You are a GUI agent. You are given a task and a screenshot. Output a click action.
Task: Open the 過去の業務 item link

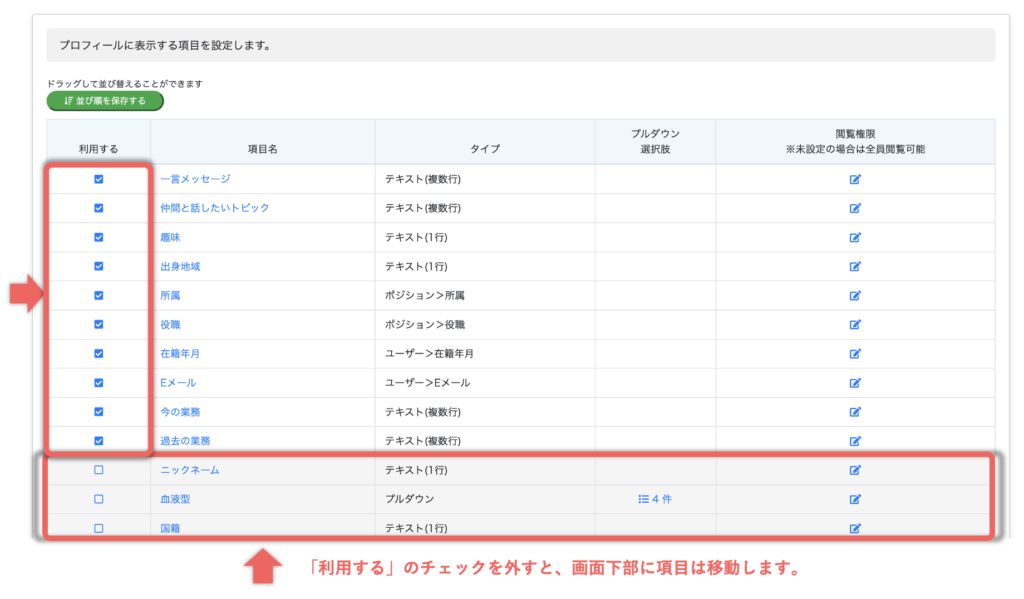tap(185, 441)
